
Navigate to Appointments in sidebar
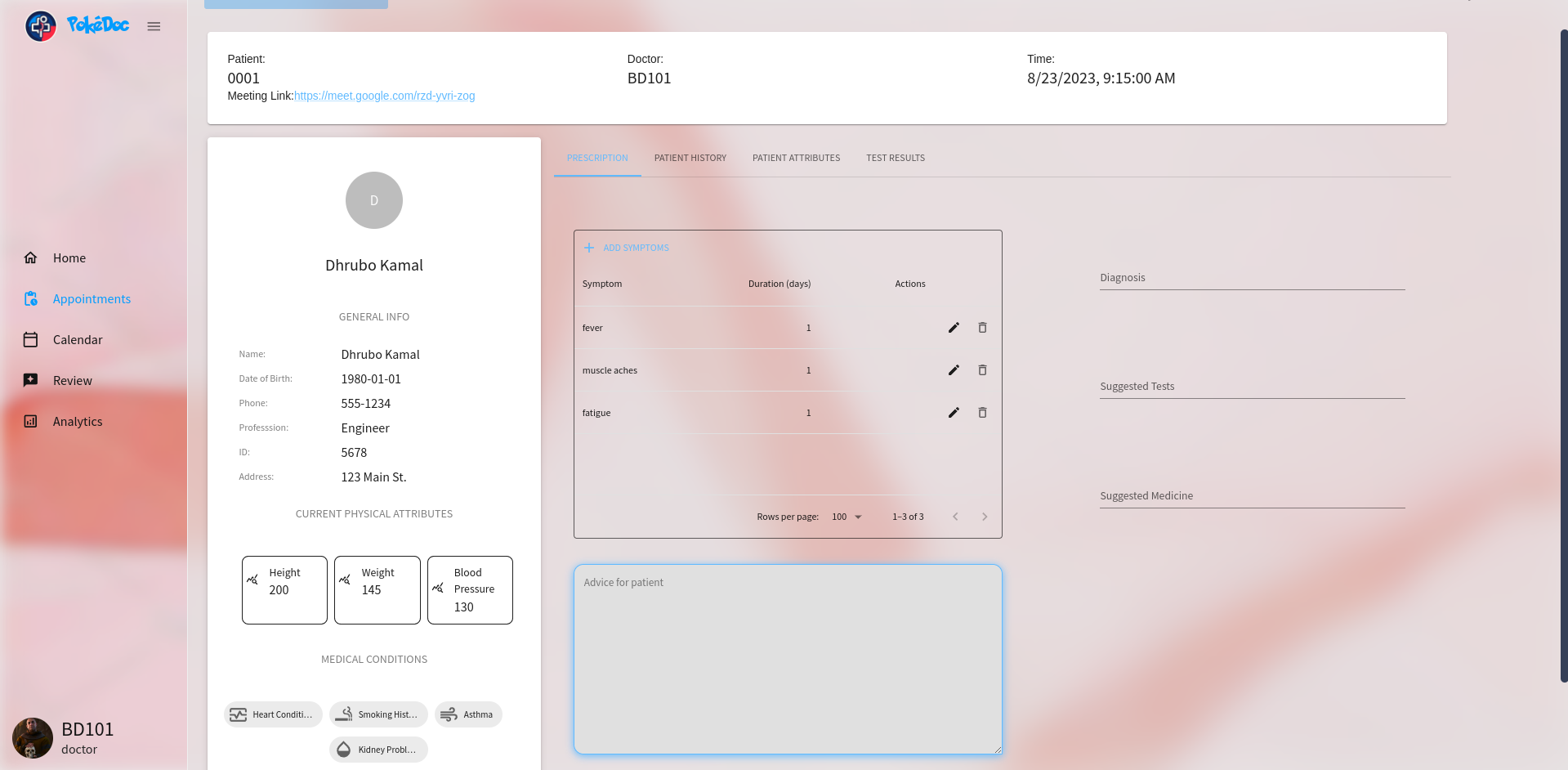click(92, 298)
